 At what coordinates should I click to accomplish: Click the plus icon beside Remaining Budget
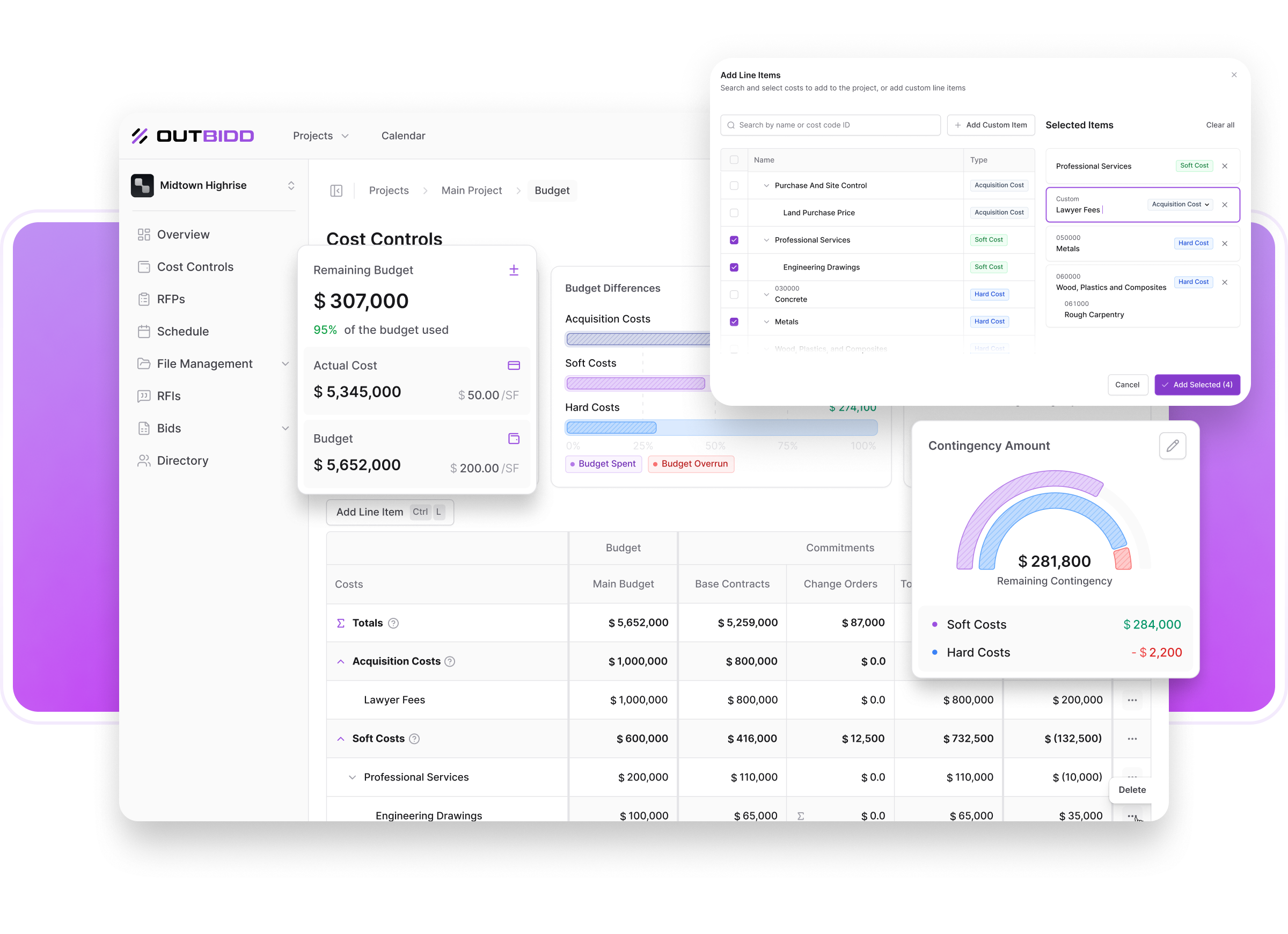(x=514, y=271)
